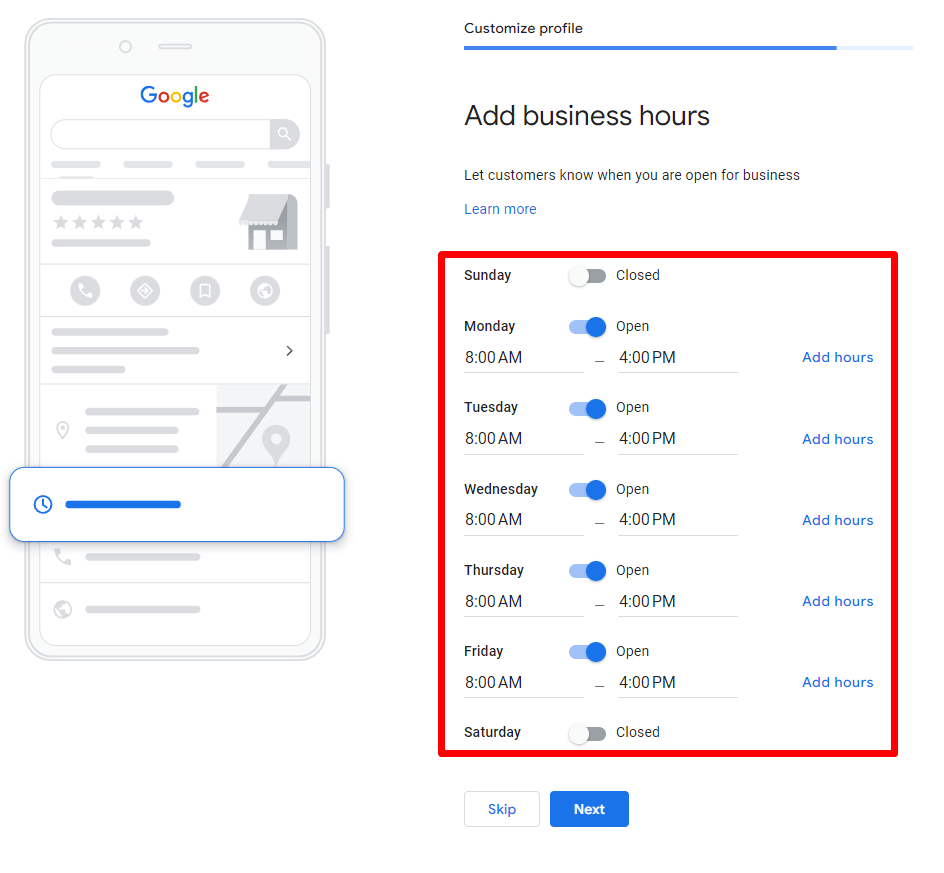Click the clock icon on highlighted hours card

(x=43, y=505)
